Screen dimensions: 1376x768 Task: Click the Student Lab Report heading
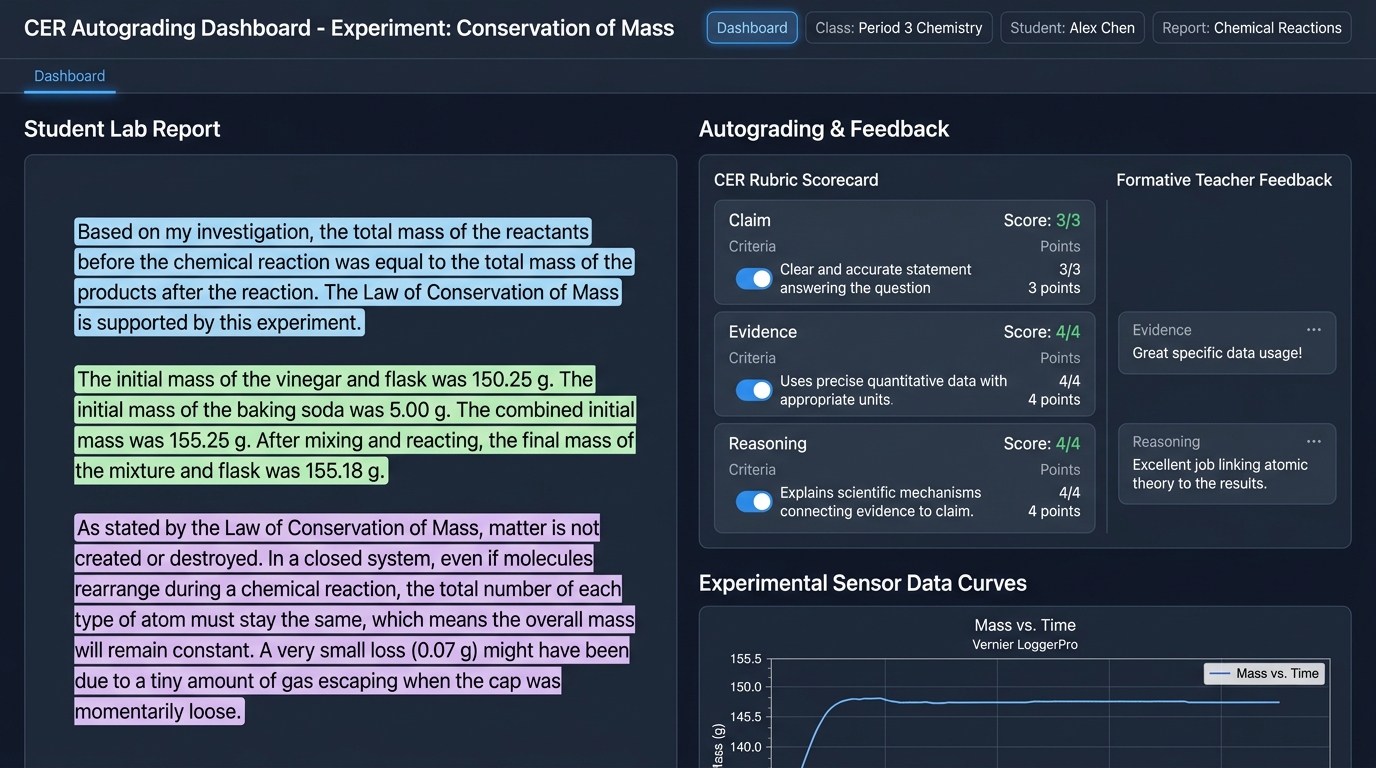122,129
